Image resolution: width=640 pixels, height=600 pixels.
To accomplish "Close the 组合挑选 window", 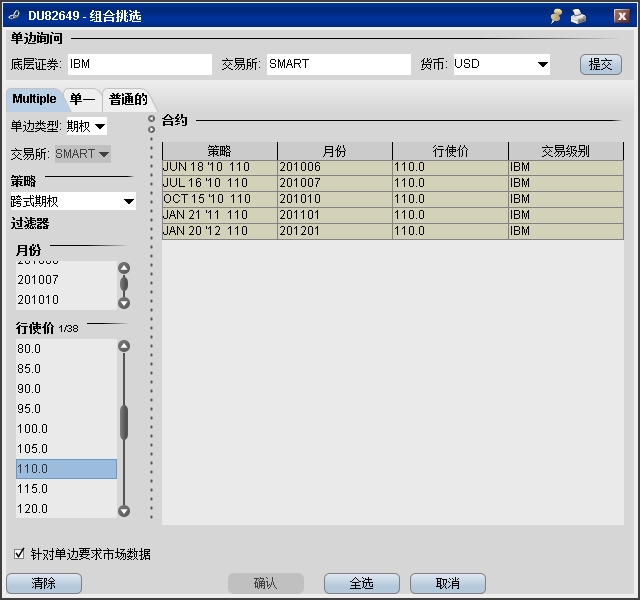I will tap(622, 16).
